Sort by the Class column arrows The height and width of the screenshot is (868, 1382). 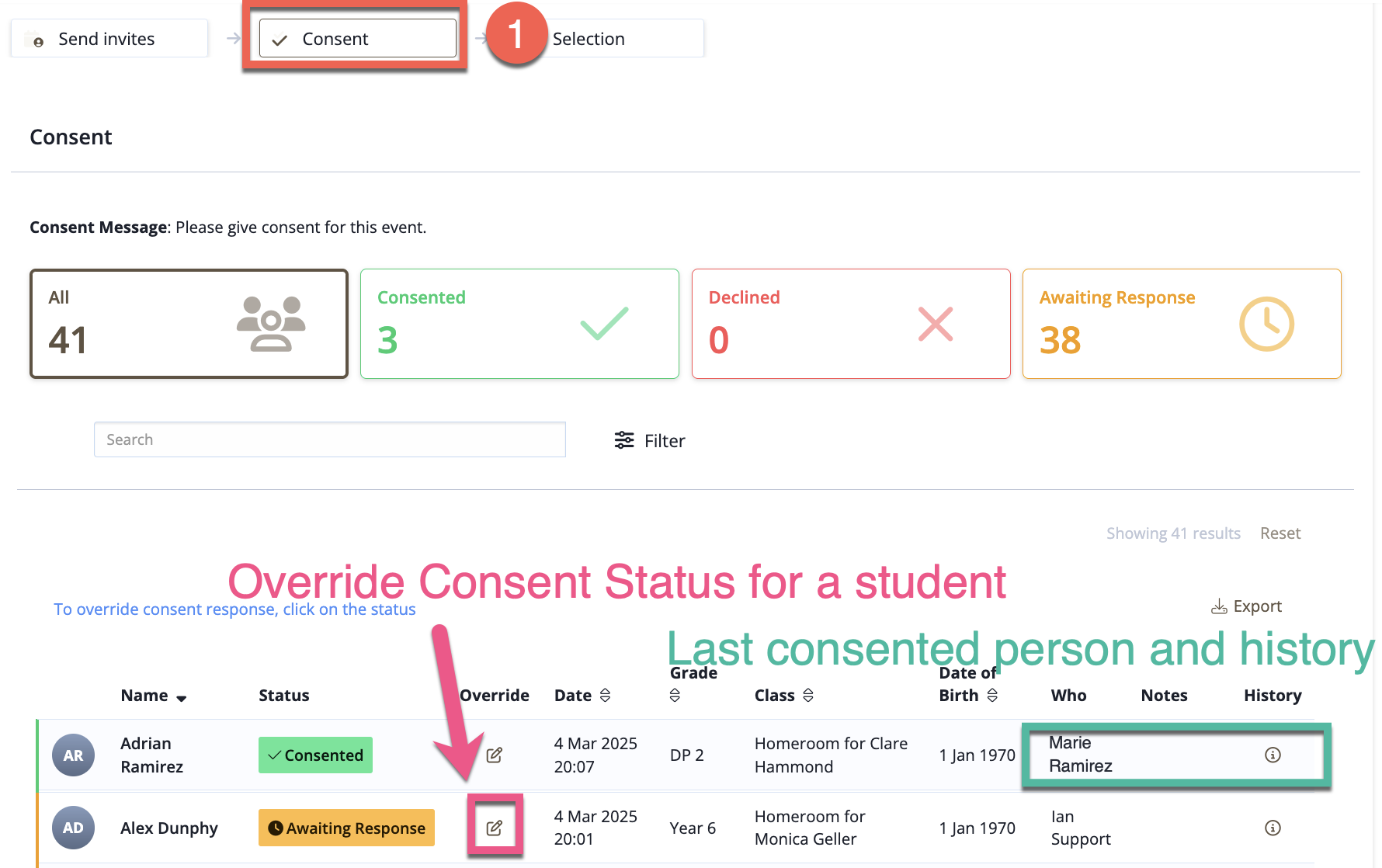[x=808, y=696]
